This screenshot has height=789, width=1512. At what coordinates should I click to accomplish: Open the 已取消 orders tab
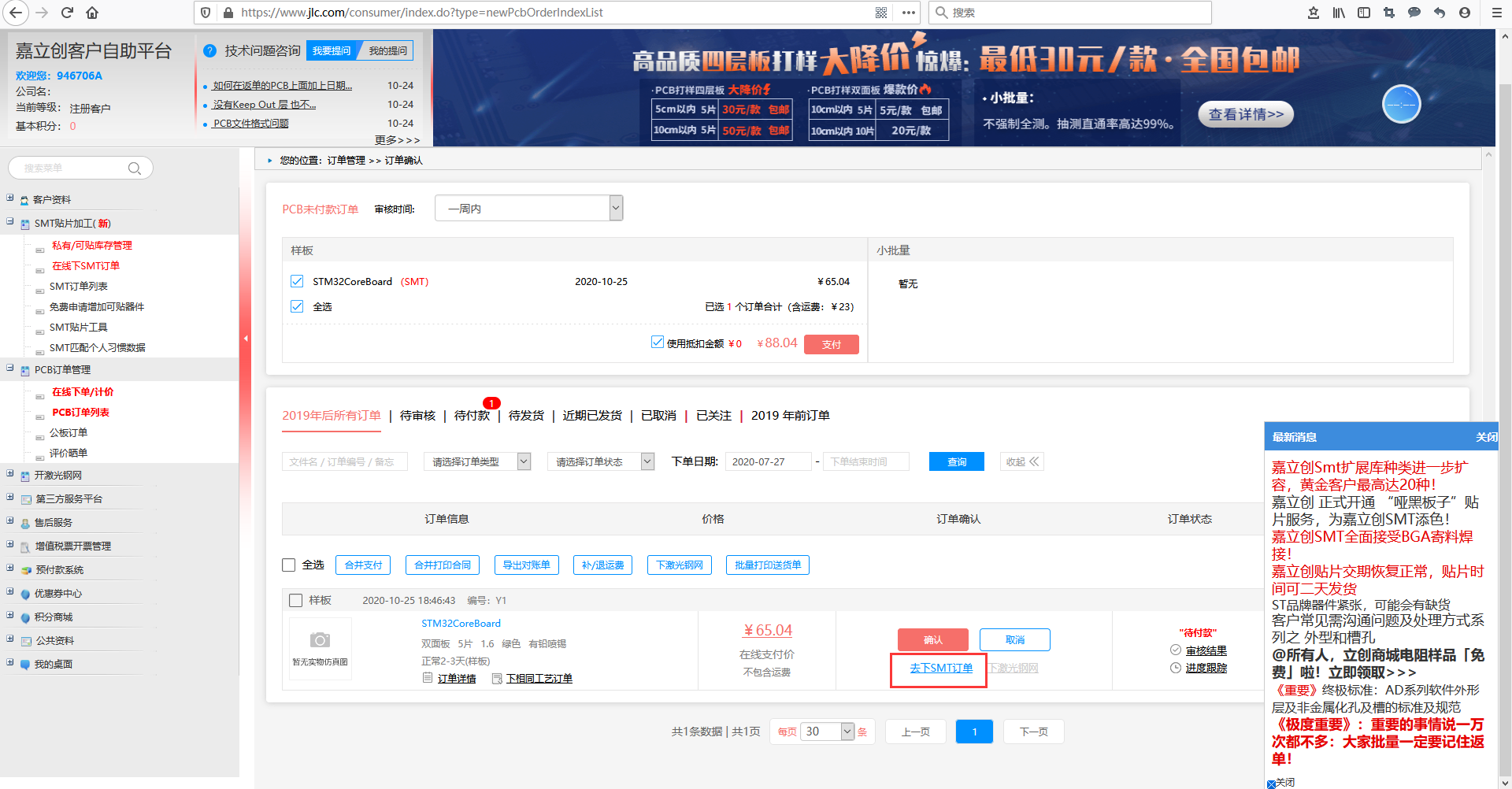658,416
